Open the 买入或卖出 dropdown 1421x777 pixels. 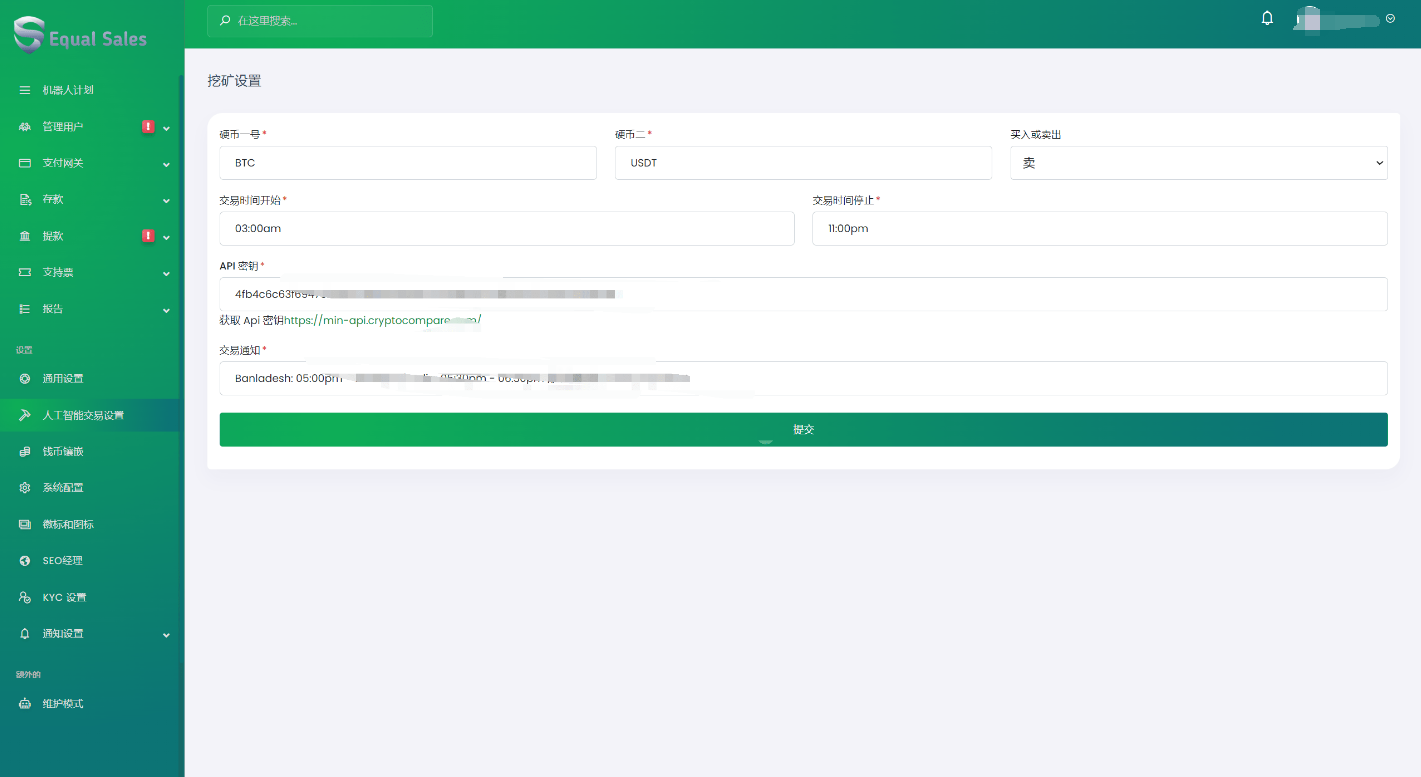point(1198,163)
